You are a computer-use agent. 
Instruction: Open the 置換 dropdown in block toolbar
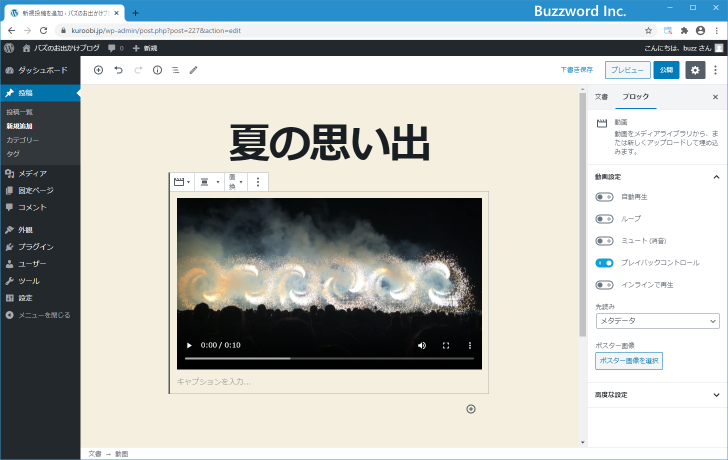coord(235,182)
